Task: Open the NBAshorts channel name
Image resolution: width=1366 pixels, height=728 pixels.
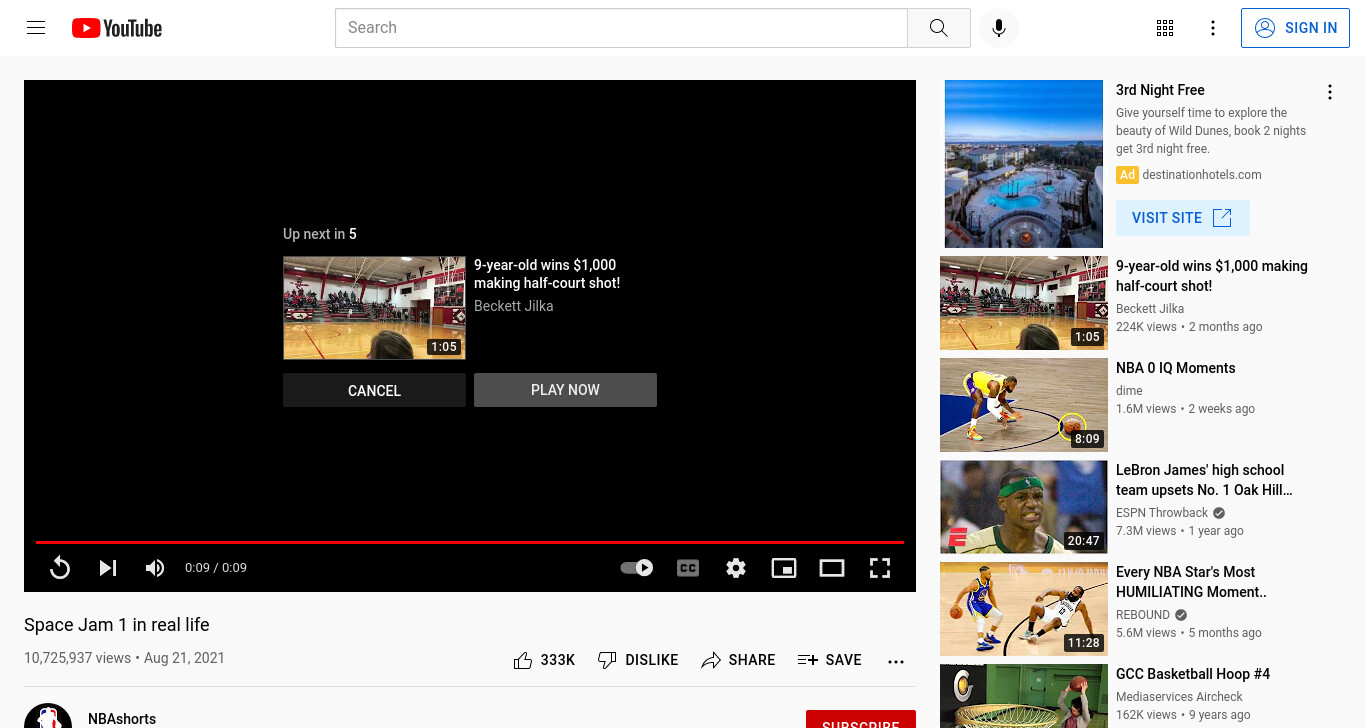Action: tap(122, 719)
